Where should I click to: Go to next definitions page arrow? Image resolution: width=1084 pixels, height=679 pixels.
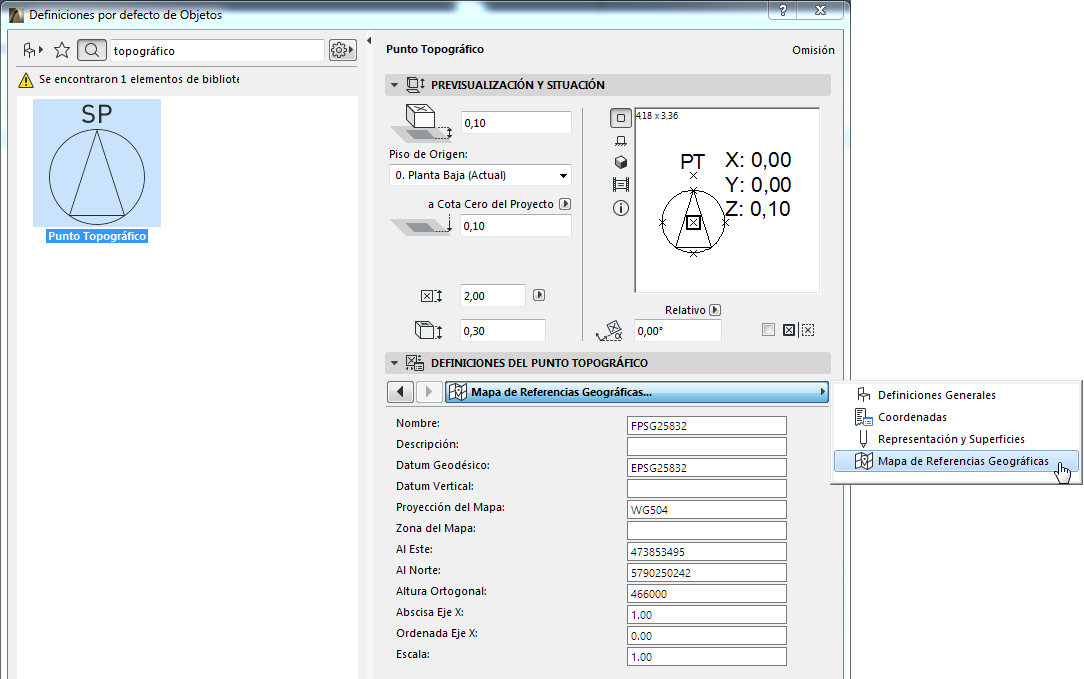click(429, 392)
